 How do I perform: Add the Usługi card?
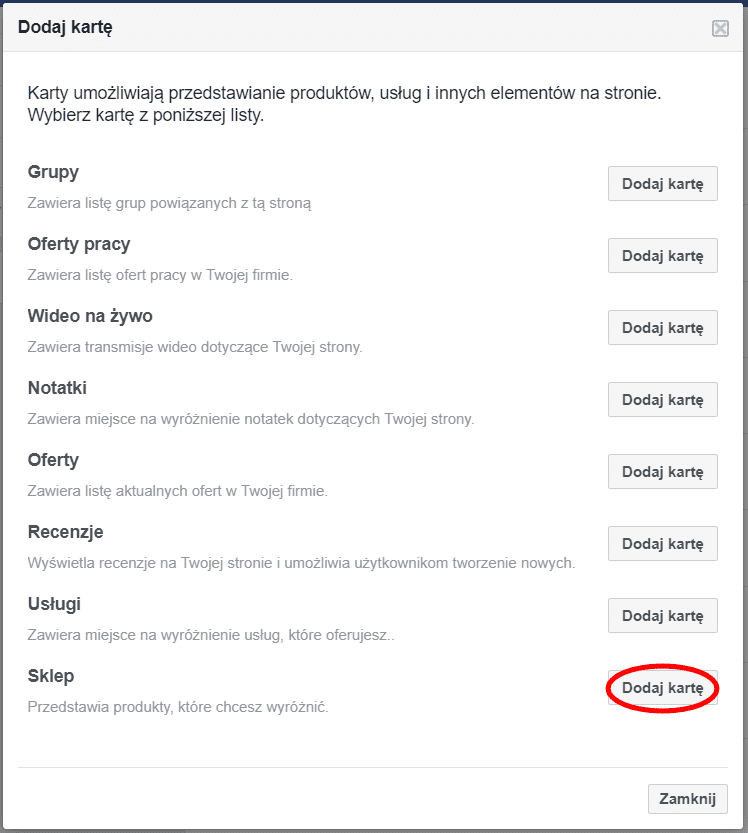662,615
